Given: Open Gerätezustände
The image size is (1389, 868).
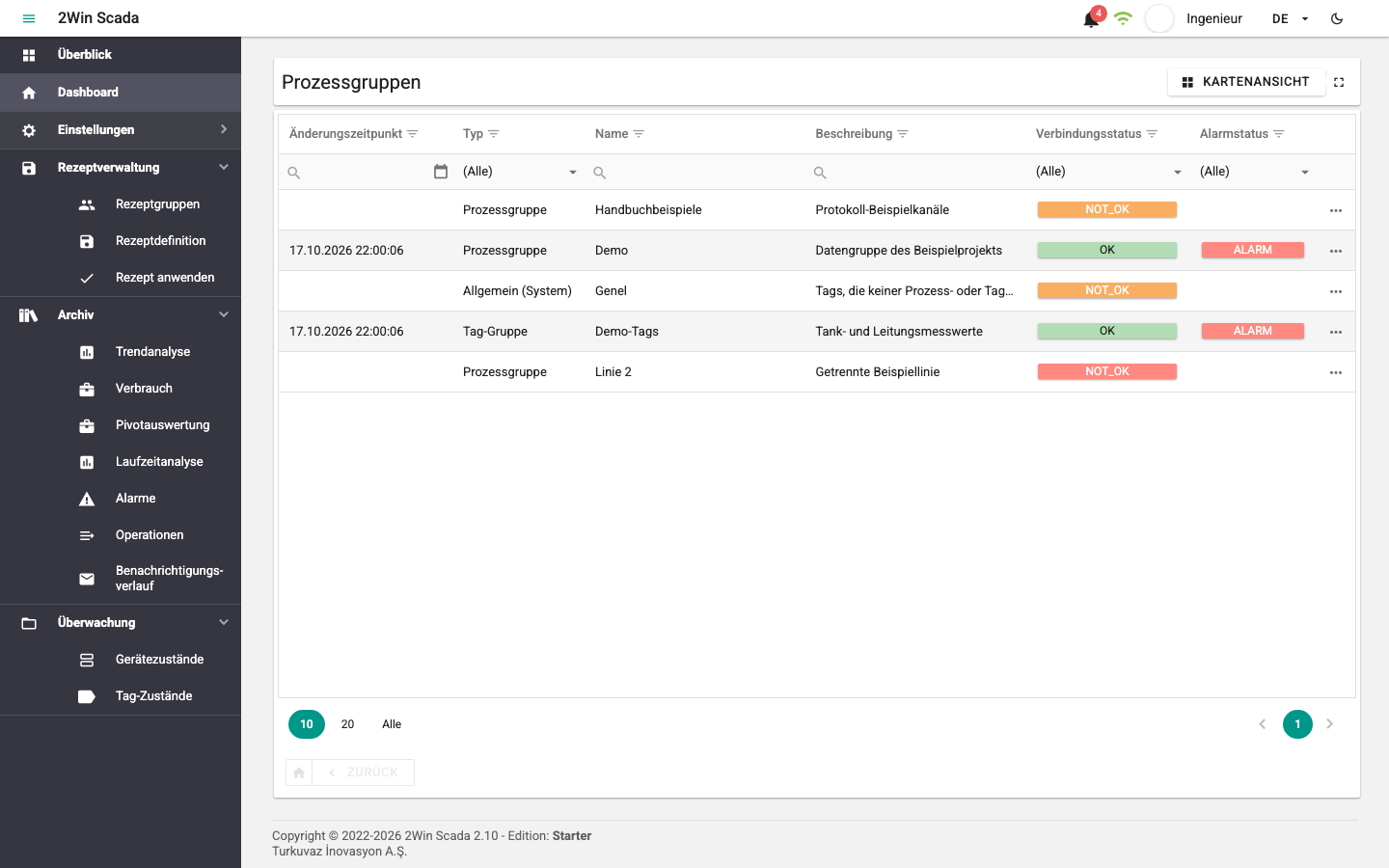Looking at the screenshot, I should (x=121, y=660).
